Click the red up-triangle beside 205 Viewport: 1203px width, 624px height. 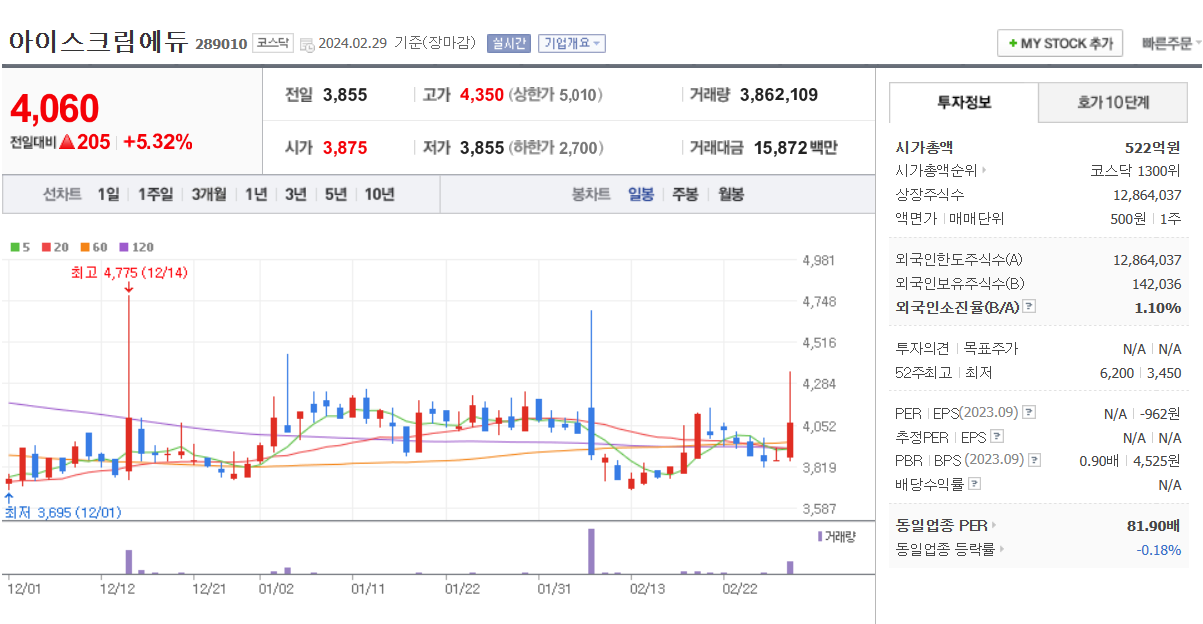(x=67, y=142)
